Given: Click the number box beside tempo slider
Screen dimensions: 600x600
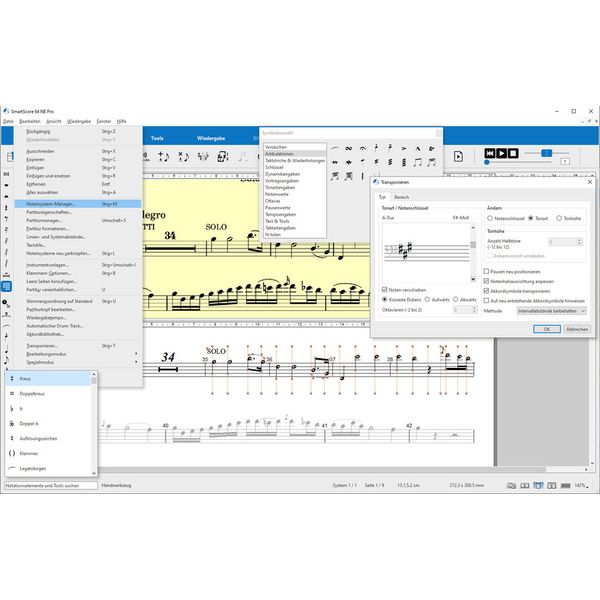Looking at the screenshot, I should [565, 162].
